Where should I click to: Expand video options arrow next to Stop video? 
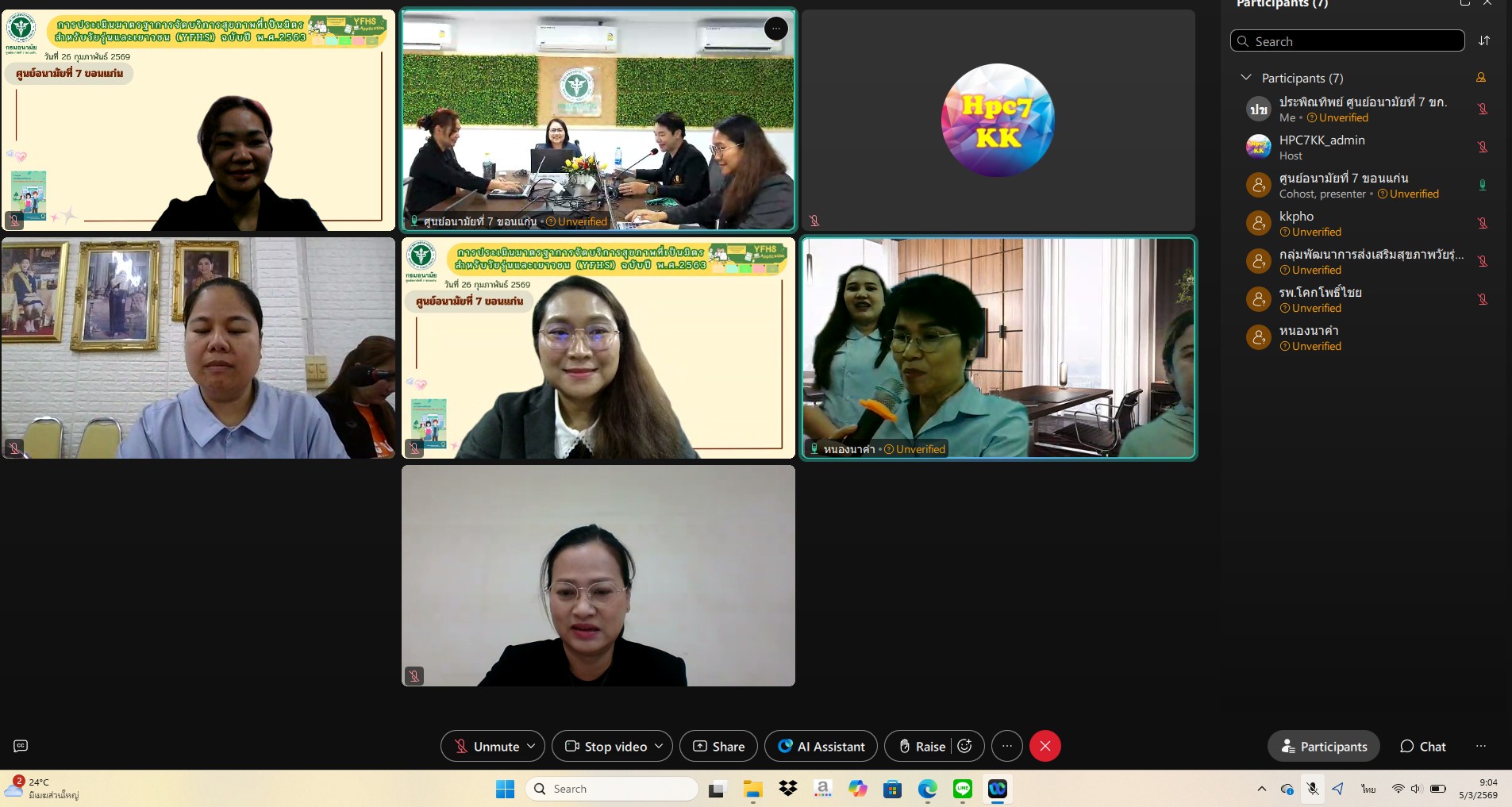[659, 746]
